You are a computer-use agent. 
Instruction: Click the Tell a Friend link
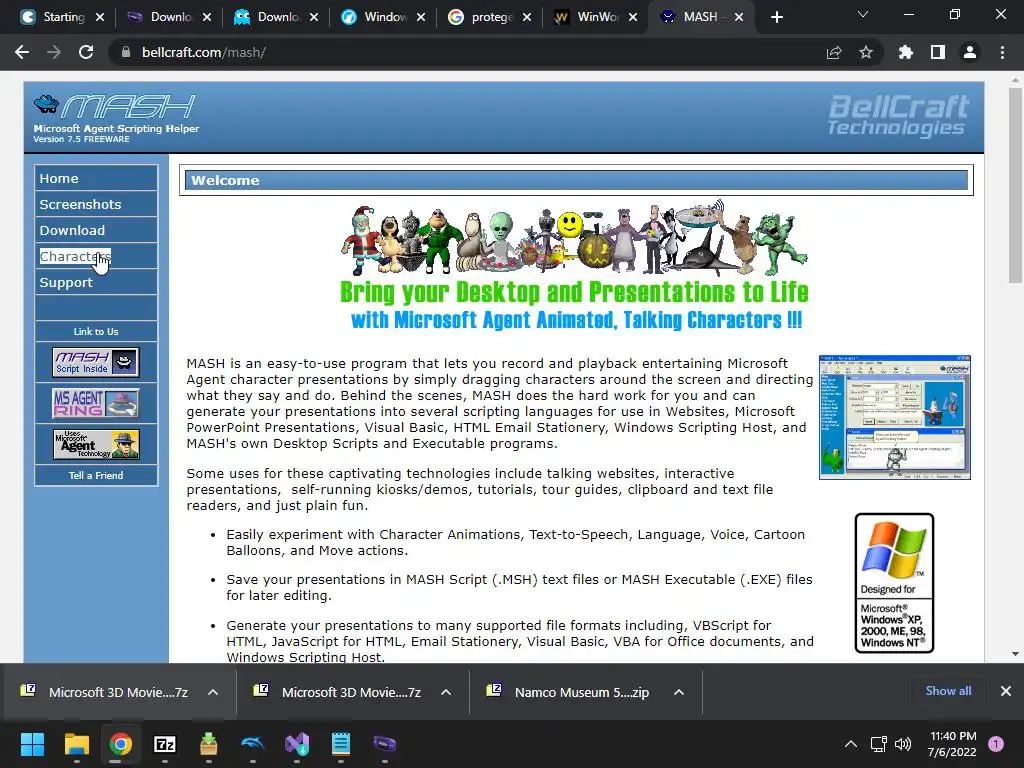tap(96, 475)
